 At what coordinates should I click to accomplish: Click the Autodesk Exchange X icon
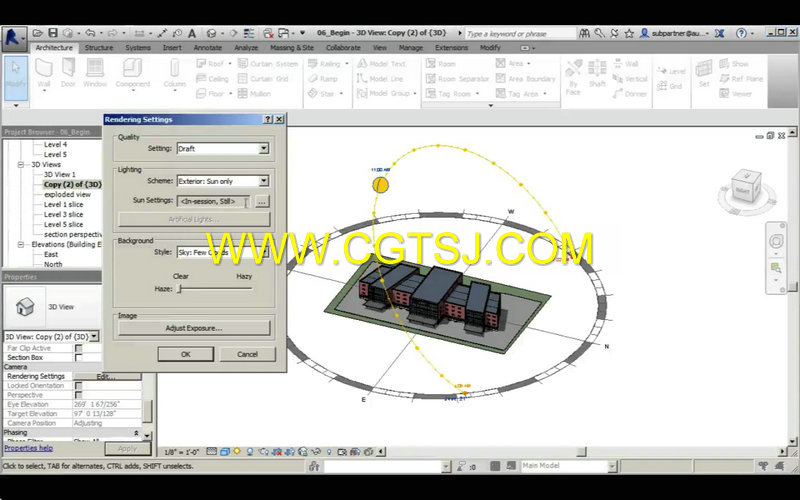719,33
